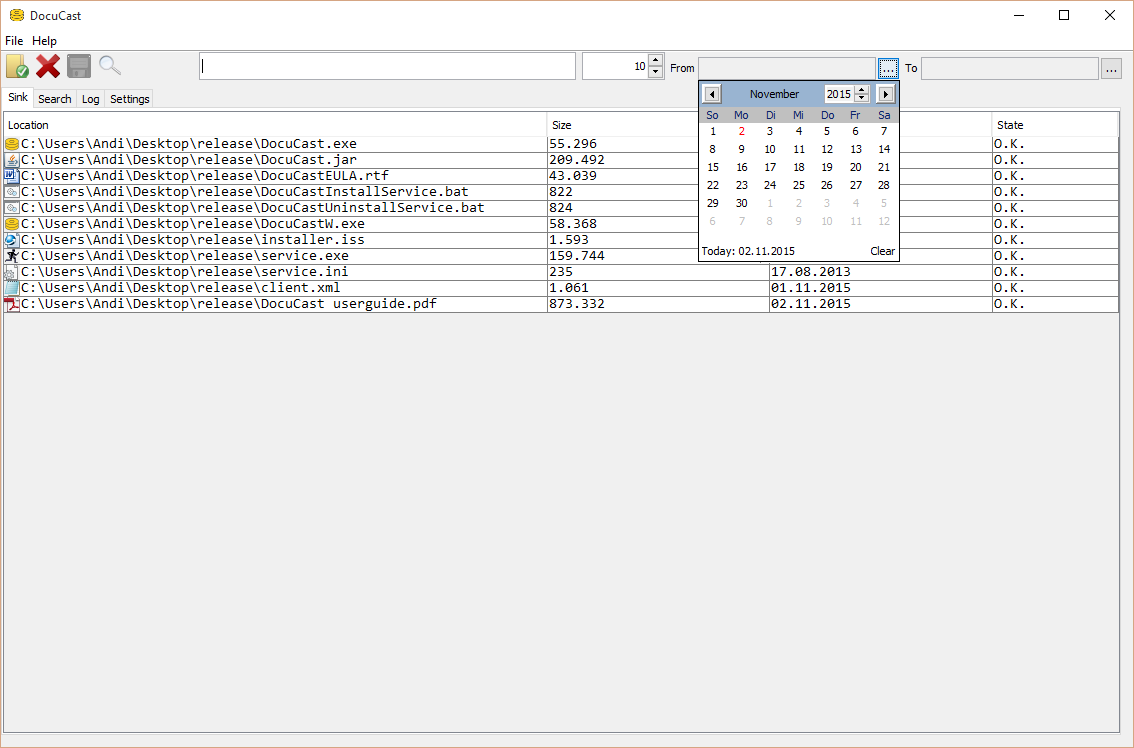Click Today: 02.11.2015 in the calendar
The width and height of the screenshot is (1134, 748).
click(748, 251)
